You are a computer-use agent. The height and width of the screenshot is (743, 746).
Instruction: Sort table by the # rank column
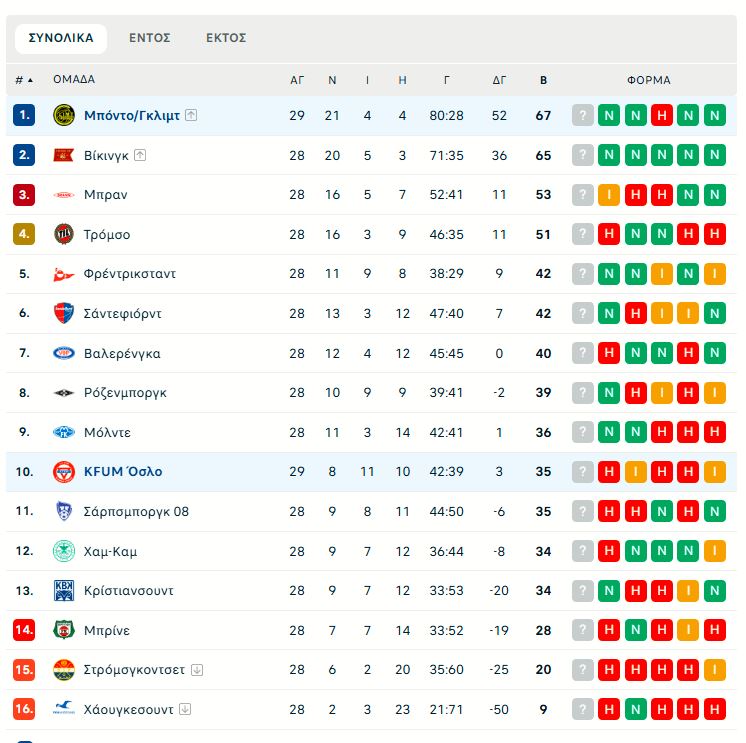pyautogui.click(x=24, y=80)
